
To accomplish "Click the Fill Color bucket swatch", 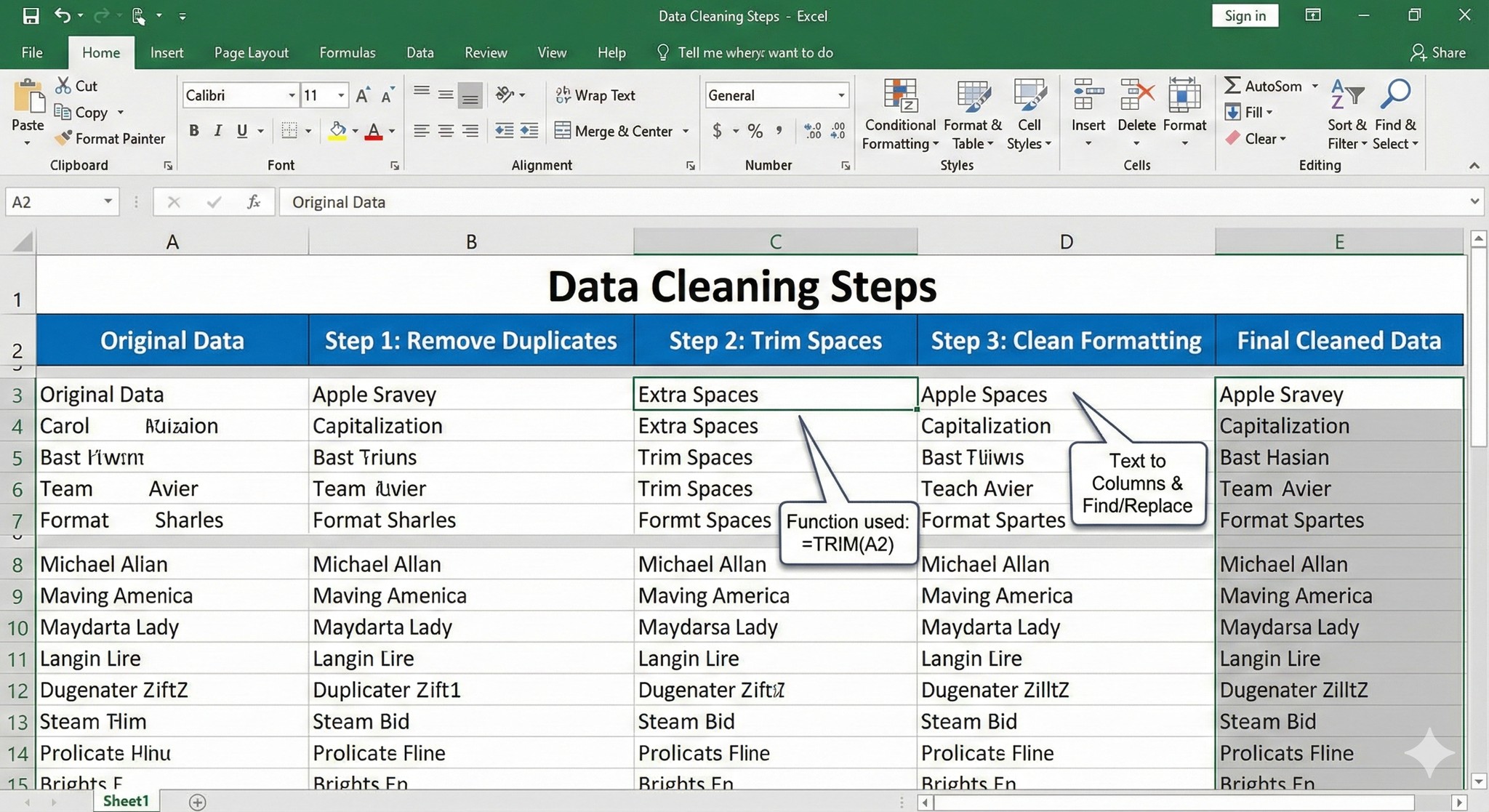I will (337, 131).
